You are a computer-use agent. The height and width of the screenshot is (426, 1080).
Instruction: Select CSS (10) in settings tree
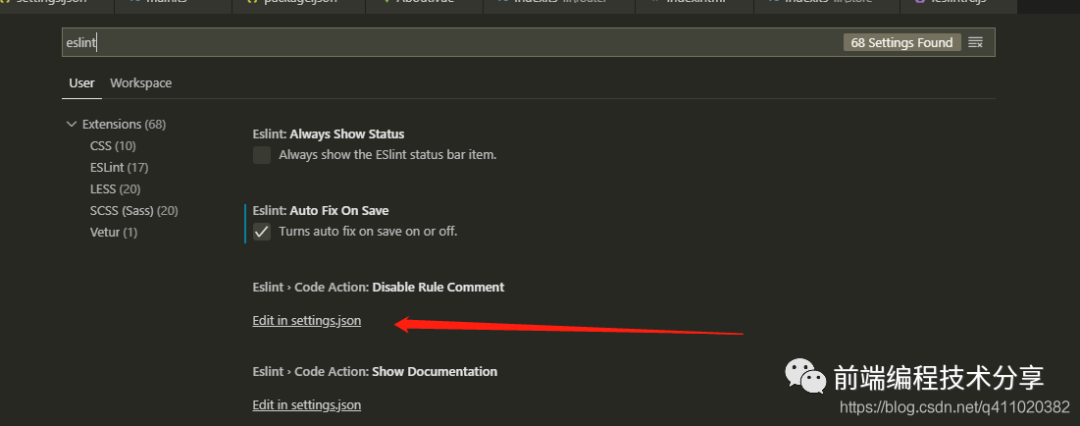point(113,145)
